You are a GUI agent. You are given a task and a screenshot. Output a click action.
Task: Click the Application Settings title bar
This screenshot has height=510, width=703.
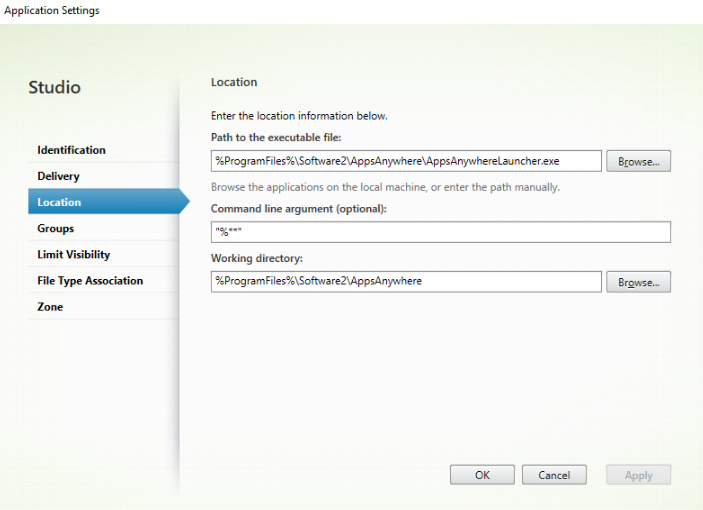[51, 10]
